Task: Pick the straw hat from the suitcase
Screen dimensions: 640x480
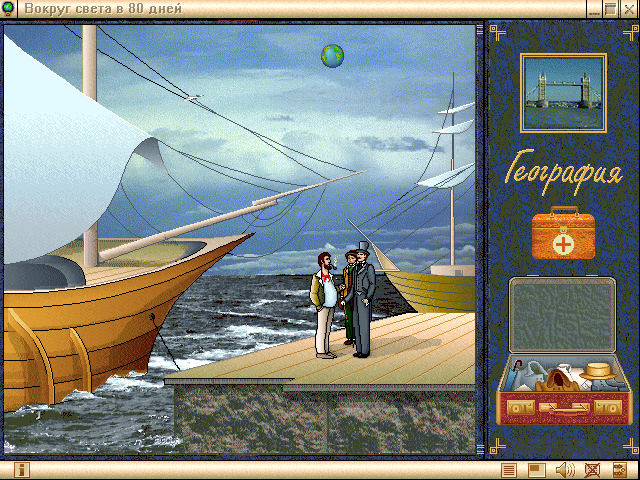Action: coord(598,371)
